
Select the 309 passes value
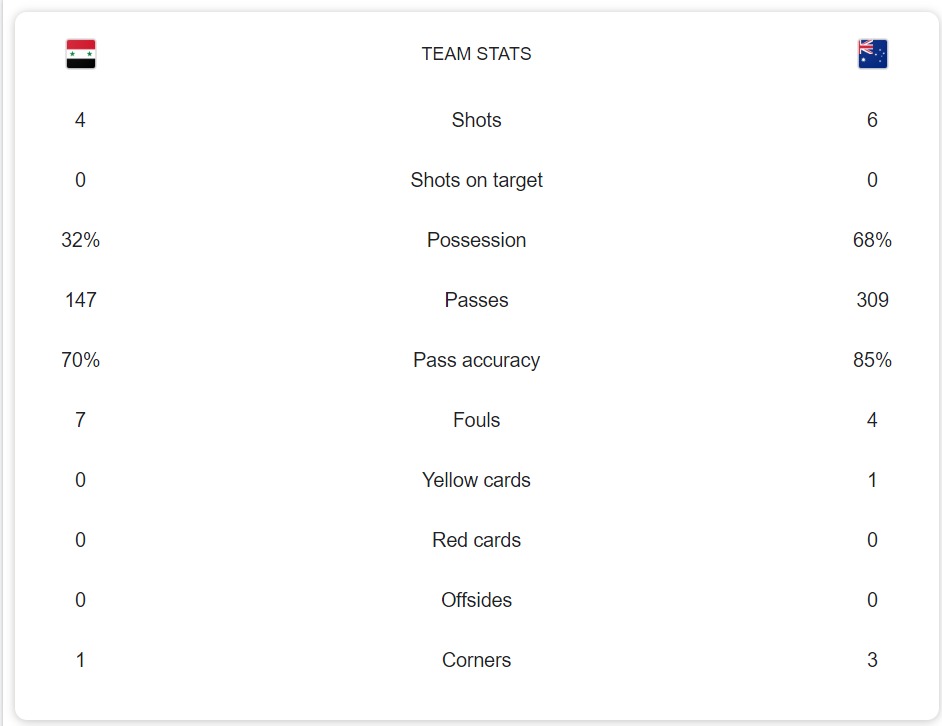coord(872,300)
